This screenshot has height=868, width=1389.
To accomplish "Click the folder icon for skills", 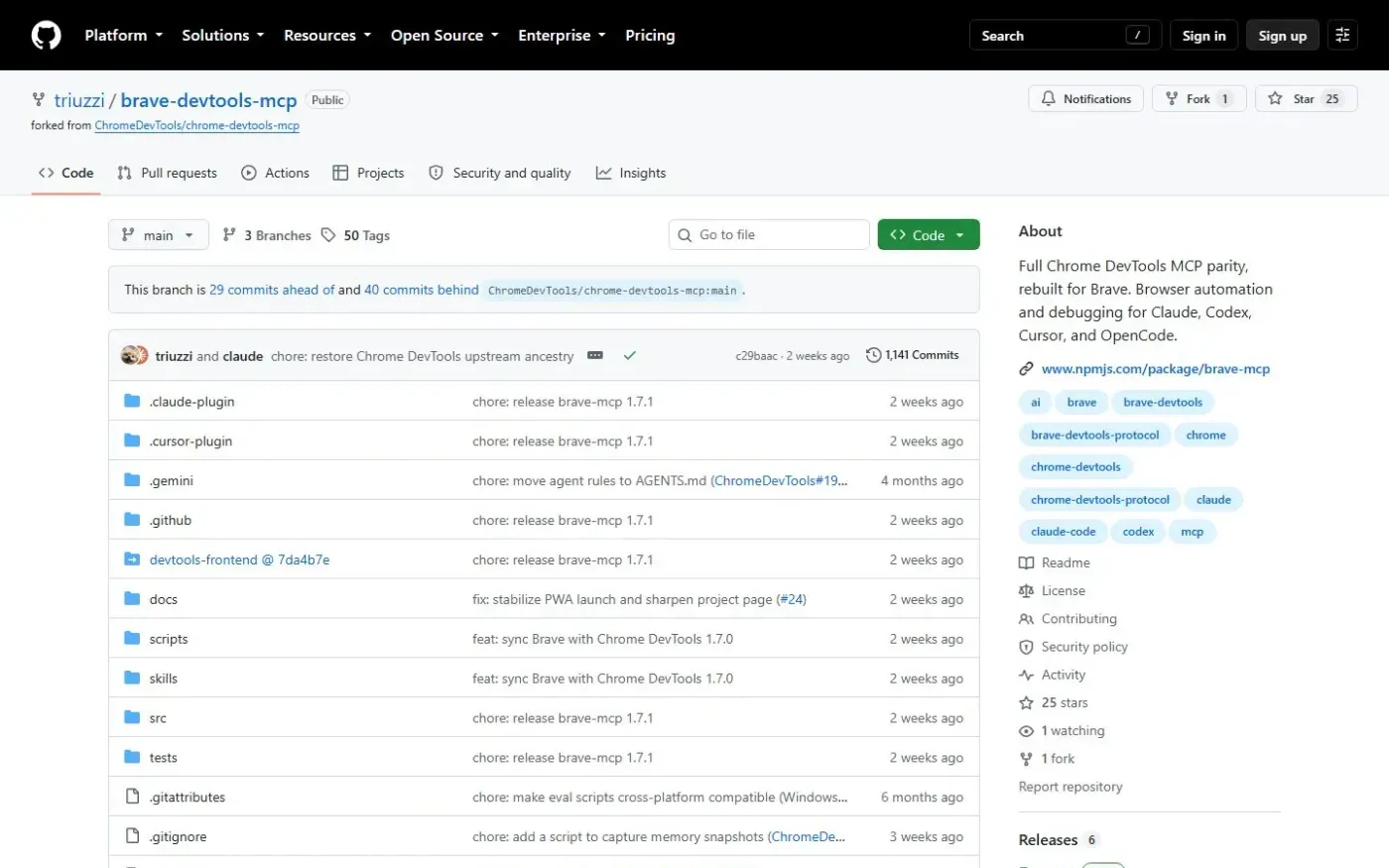I will click(x=132, y=679).
